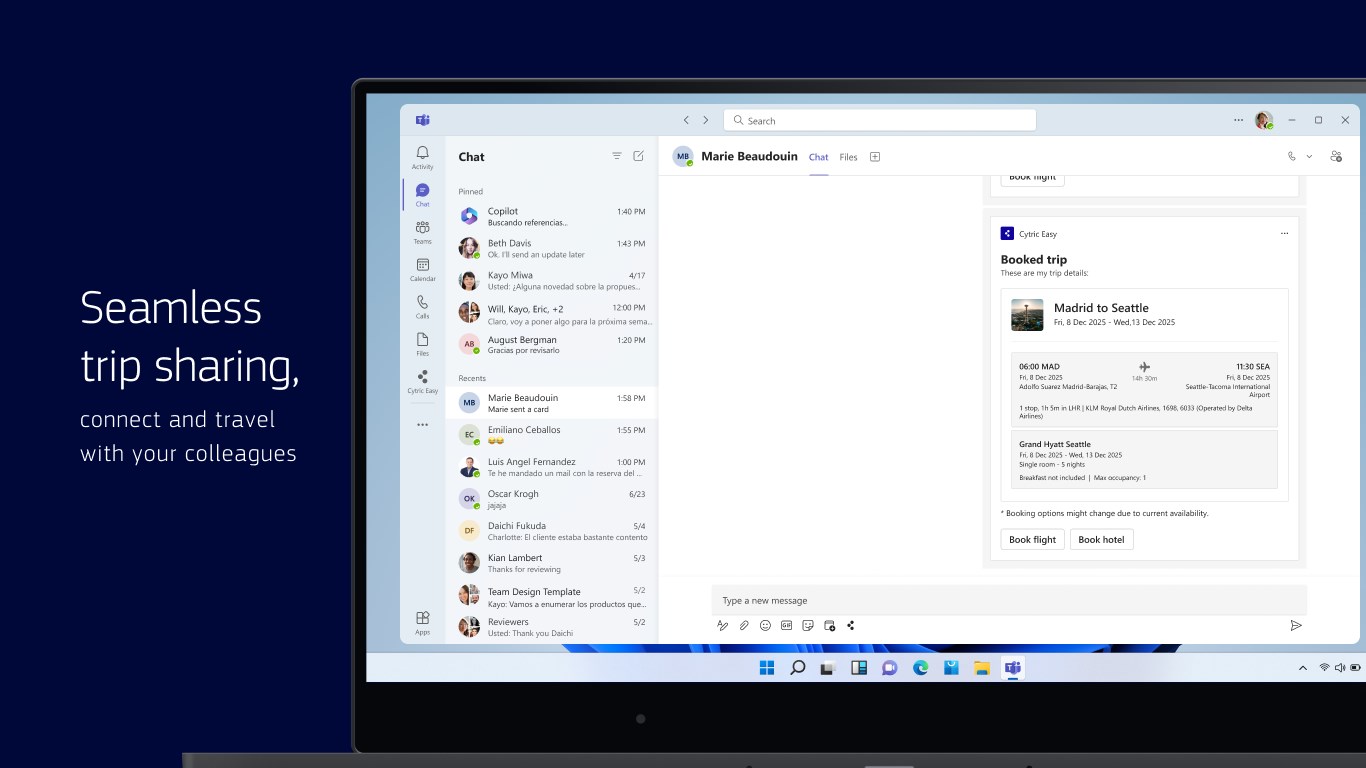Open the profile picture menu
This screenshot has height=768, width=1366.
click(x=1264, y=120)
